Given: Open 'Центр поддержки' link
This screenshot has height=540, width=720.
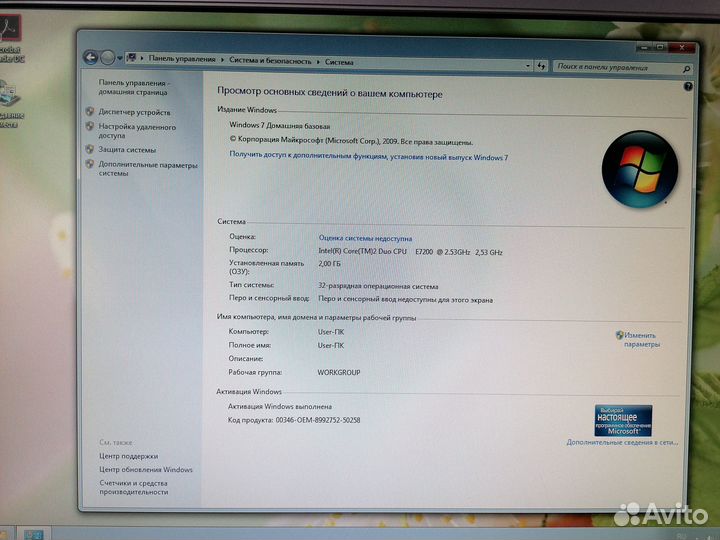Looking at the screenshot, I should coord(129,456).
